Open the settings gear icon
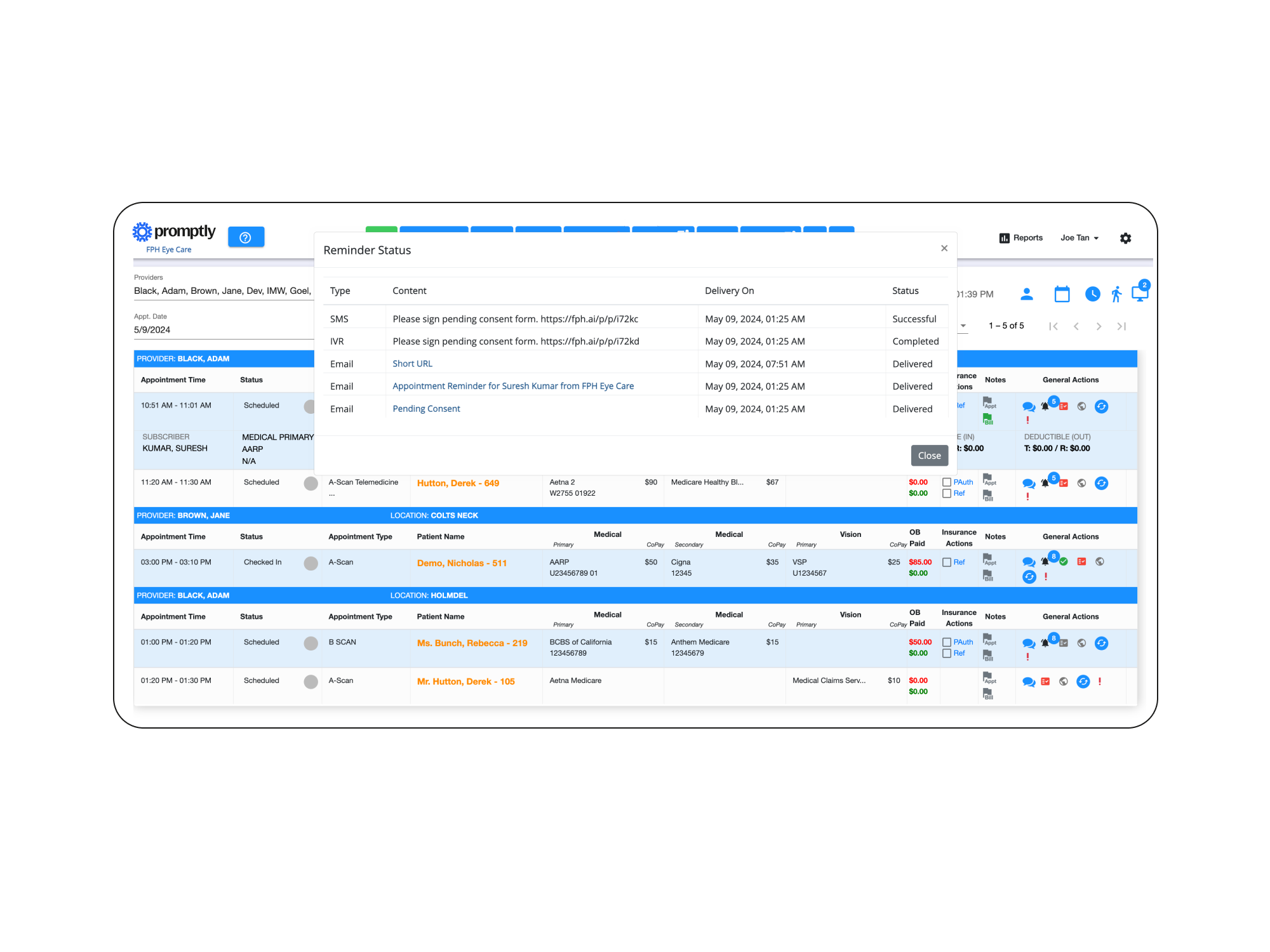Viewport: 1270px width, 952px height. pyautogui.click(x=1125, y=238)
